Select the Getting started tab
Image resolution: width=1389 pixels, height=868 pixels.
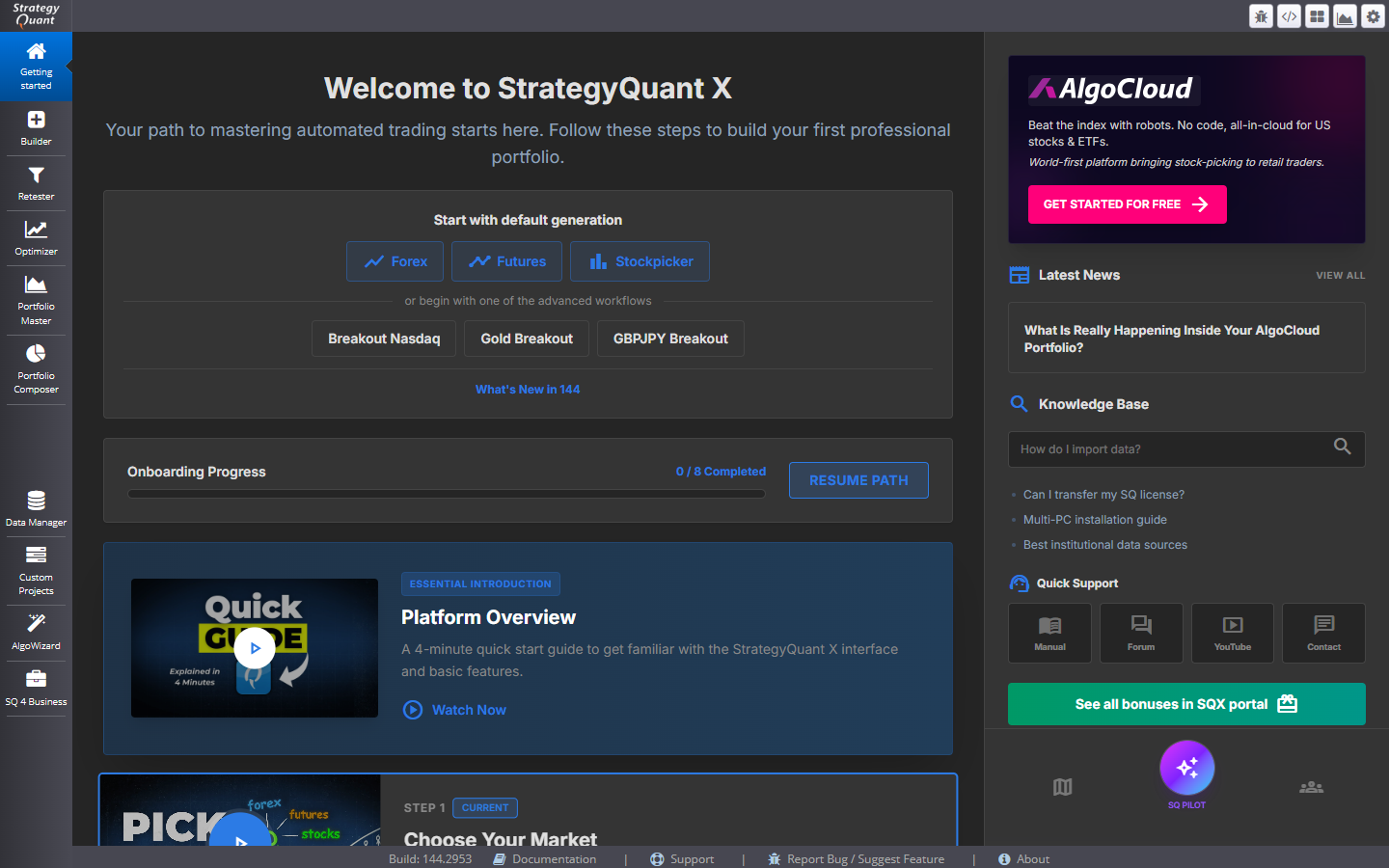pos(36,67)
